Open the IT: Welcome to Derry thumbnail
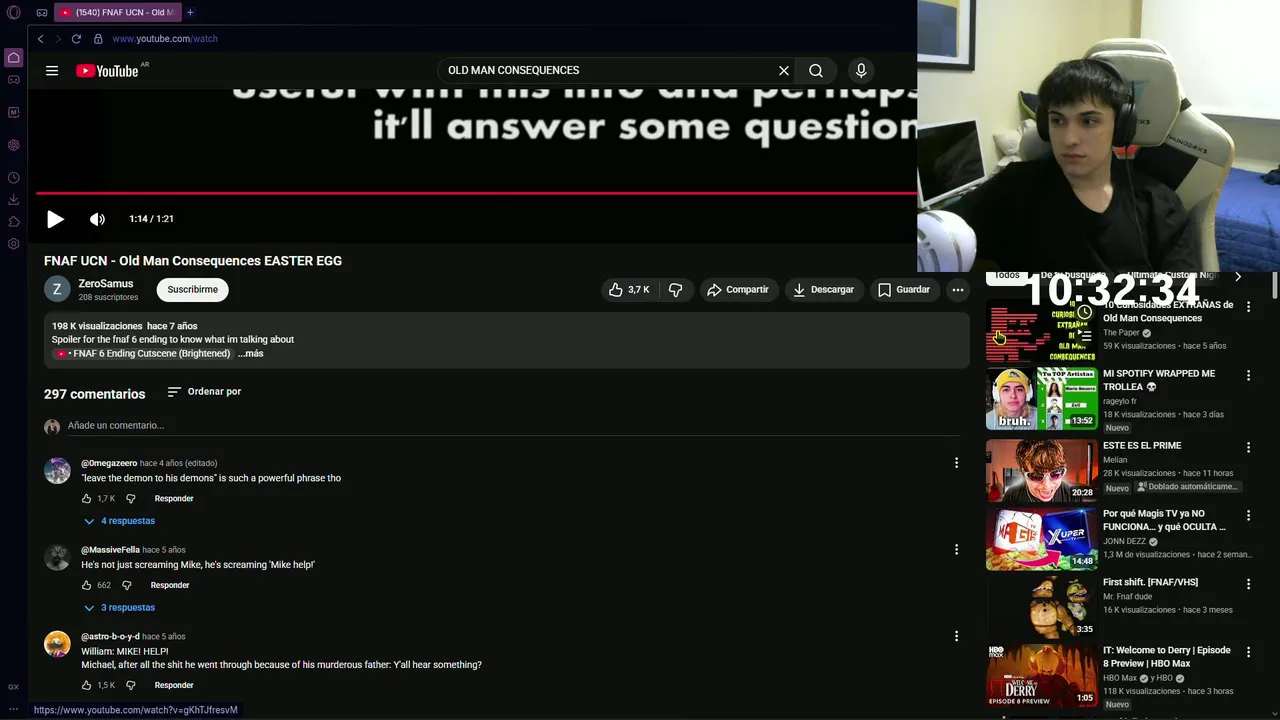1280x720 pixels. [1041, 675]
